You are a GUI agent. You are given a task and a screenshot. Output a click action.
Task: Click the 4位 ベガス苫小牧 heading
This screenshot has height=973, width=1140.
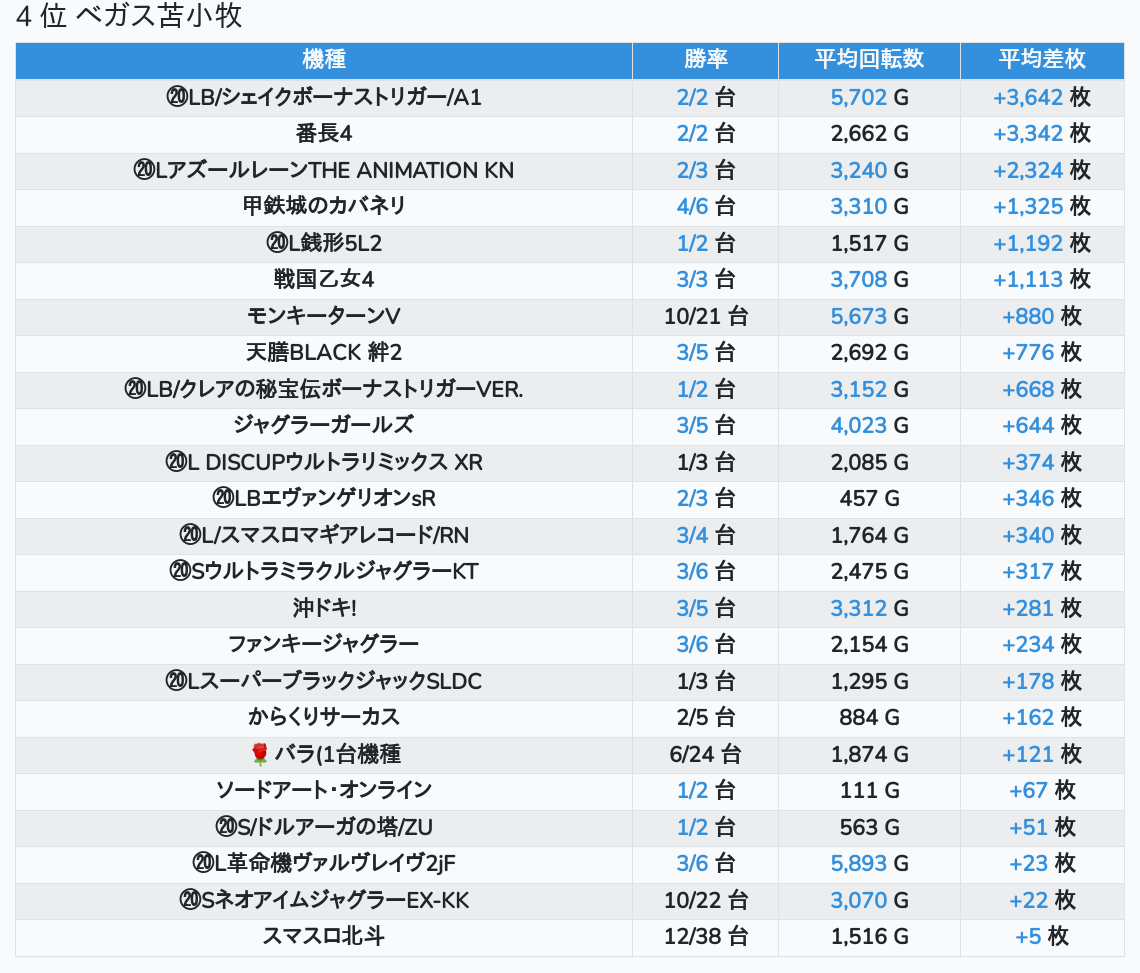(x=129, y=17)
